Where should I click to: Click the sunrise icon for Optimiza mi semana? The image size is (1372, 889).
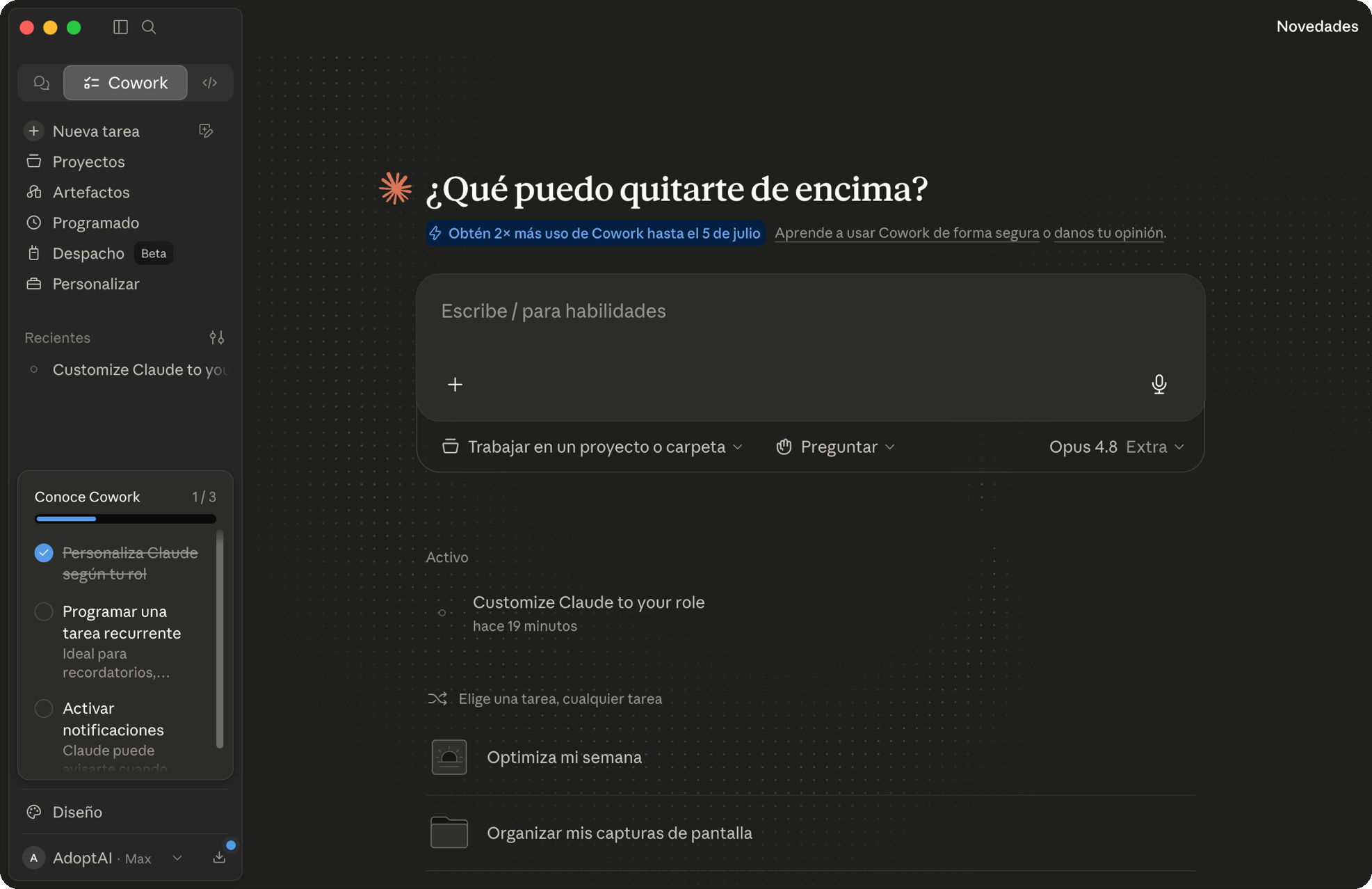coord(449,757)
